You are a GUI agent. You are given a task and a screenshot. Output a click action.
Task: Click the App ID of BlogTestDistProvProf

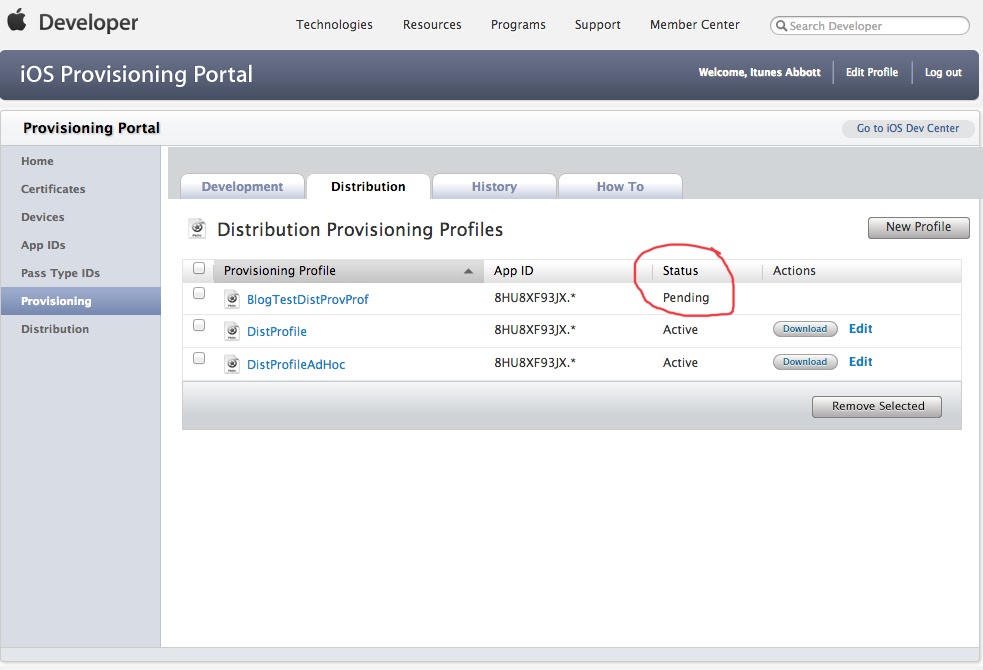tap(535, 298)
